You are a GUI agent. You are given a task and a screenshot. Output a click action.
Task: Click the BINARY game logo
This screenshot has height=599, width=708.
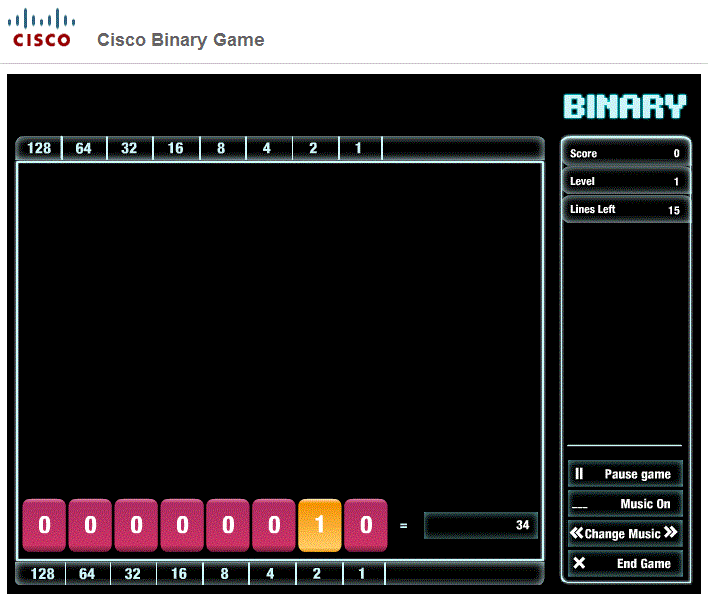(x=625, y=107)
